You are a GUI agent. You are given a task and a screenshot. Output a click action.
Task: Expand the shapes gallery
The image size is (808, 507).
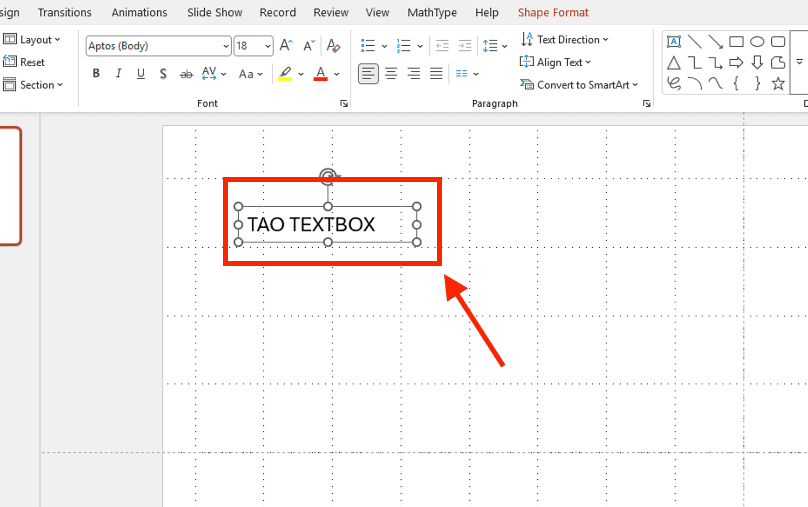point(799,62)
